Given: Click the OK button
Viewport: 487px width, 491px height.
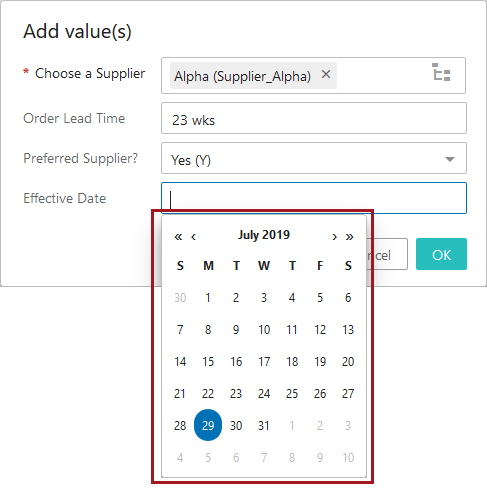Looking at the screenshot, I should [x=441, y=254].
